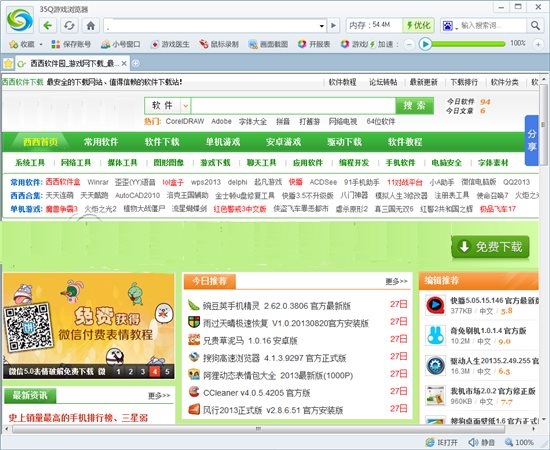Click the 免费下载 green button
Viewport: 550px width, 450px height.
(x=490, y=247)
